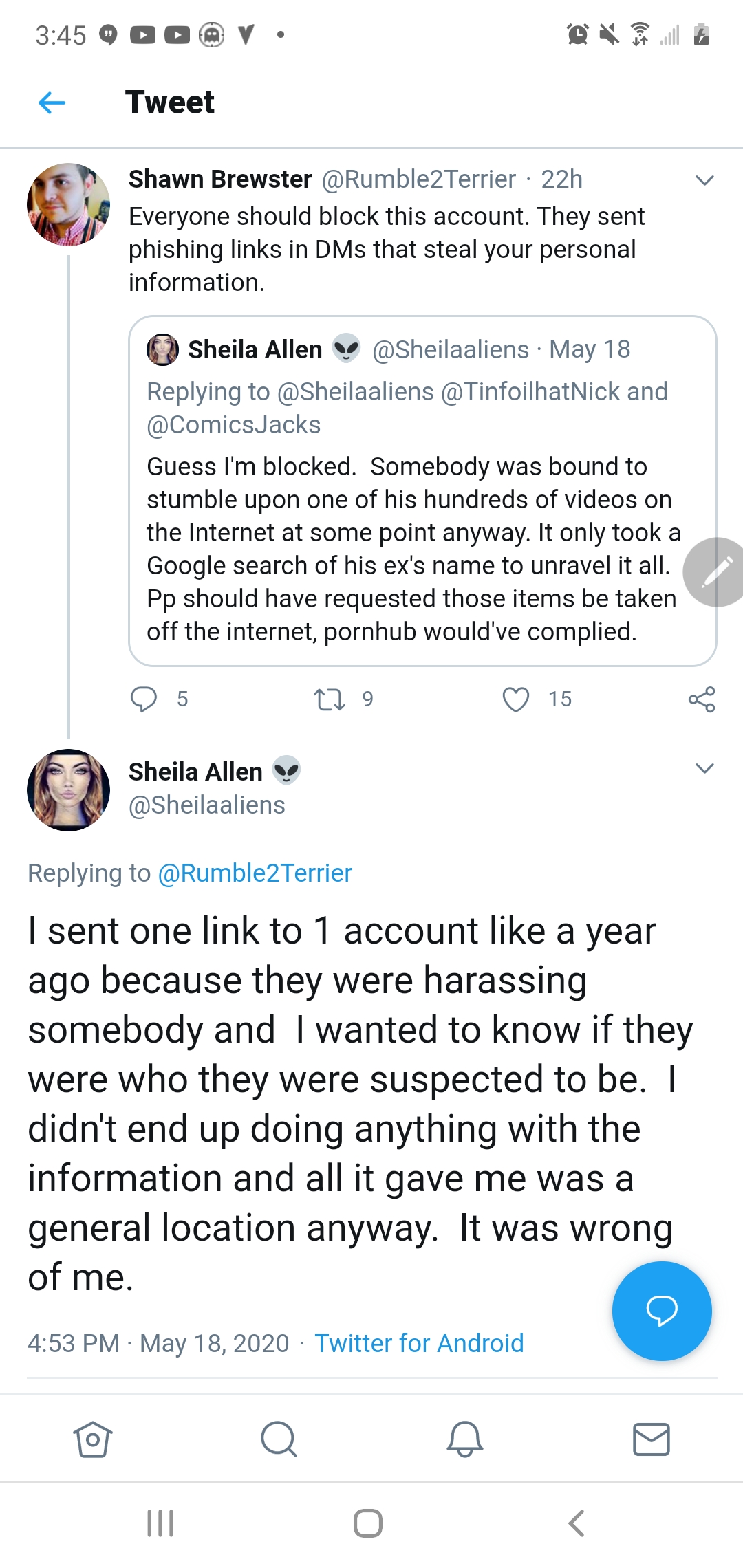The width and height of the screenshot is (743, 1568).
Task: Open the Notifications bell tab
Action: [465, 1439]
